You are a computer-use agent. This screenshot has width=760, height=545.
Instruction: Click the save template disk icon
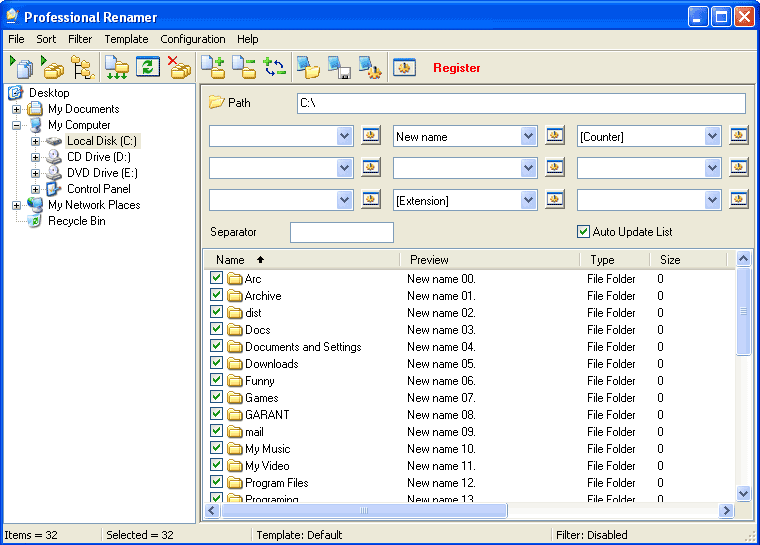pos(339,67)
